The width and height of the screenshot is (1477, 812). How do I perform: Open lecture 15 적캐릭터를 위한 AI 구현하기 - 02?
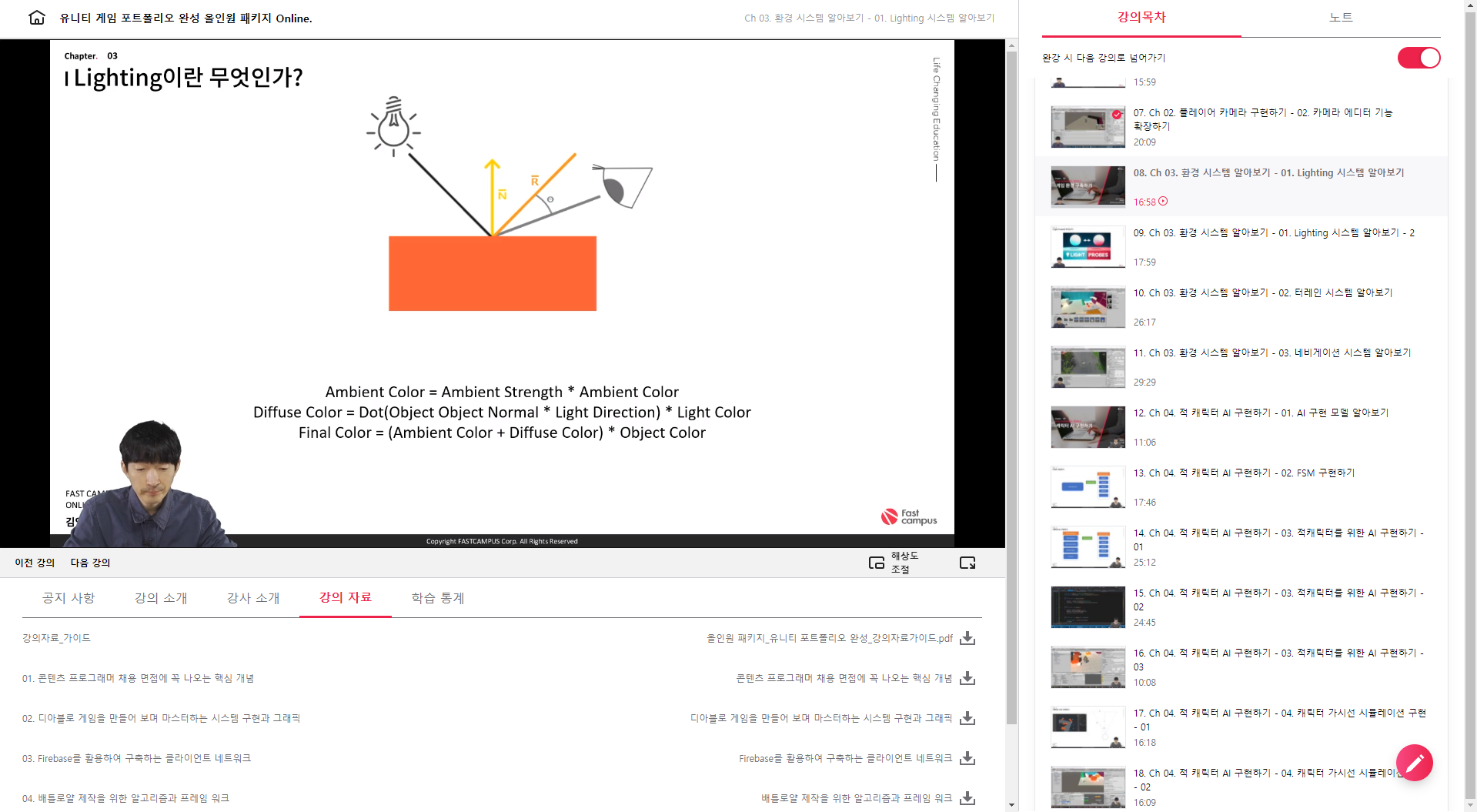click(x=1241, y=607)
